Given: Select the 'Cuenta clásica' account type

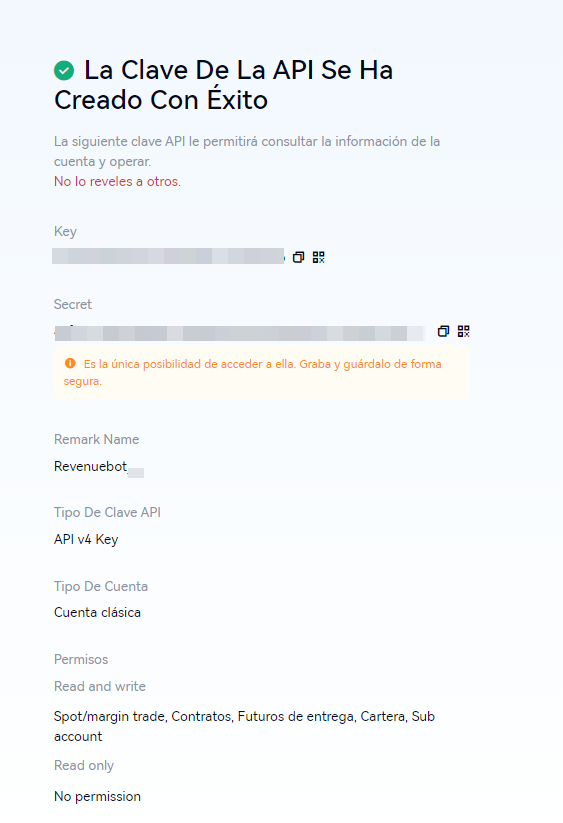Looking at the screenshot, I should click(98, 613).
